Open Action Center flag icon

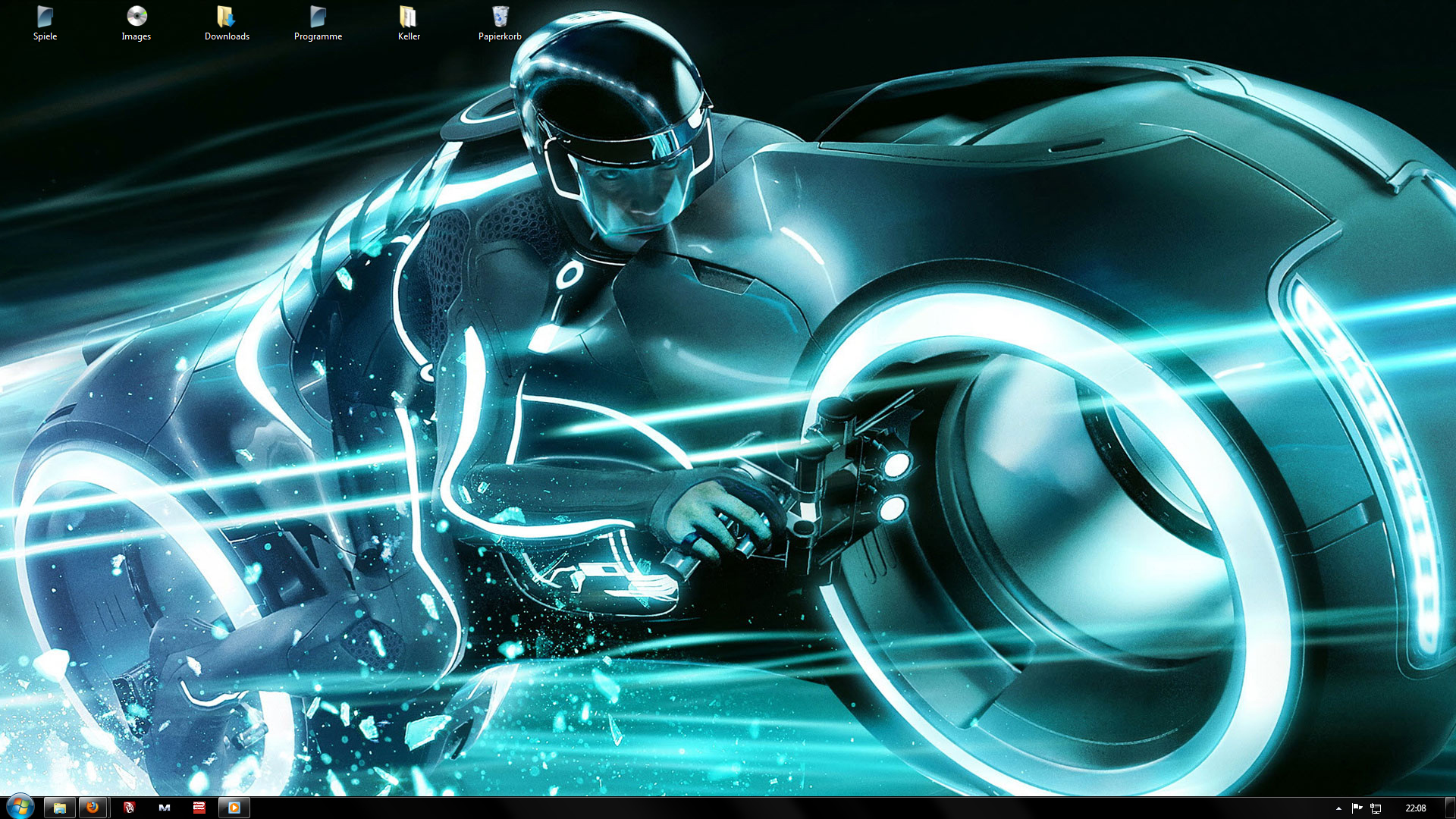tap(1357, 808)
